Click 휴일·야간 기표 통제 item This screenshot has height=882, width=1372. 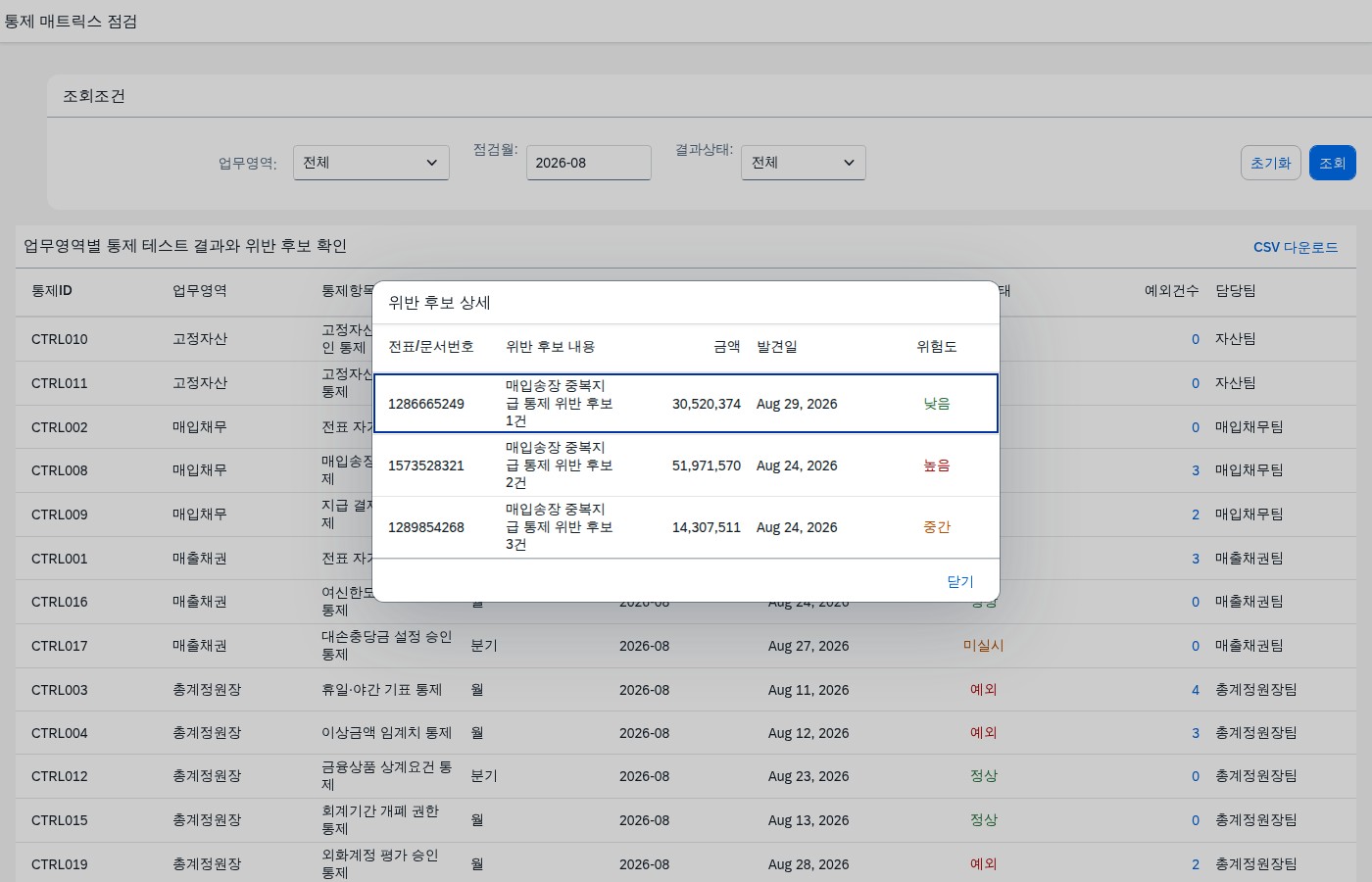pyautogui.click(x=381, y=690)
